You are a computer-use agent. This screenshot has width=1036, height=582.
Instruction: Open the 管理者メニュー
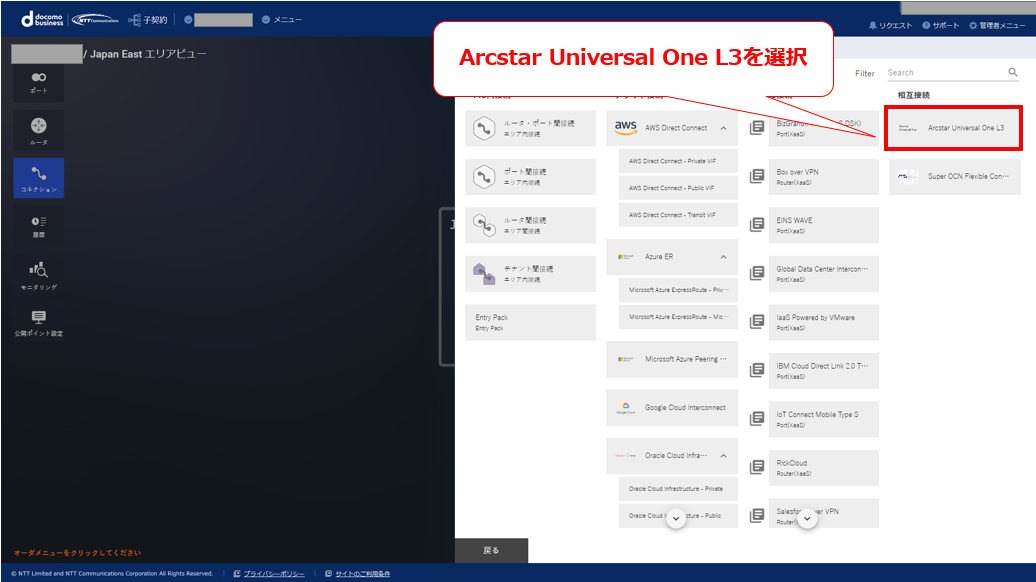pyautogui.click(x=997, y=25)
